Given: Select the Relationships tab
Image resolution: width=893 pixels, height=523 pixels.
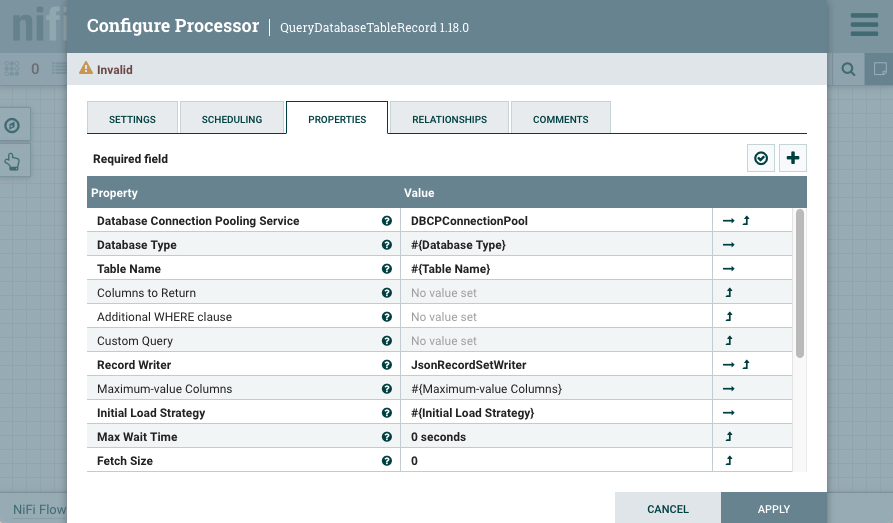Looking at the screenshot, I should 449,119.
